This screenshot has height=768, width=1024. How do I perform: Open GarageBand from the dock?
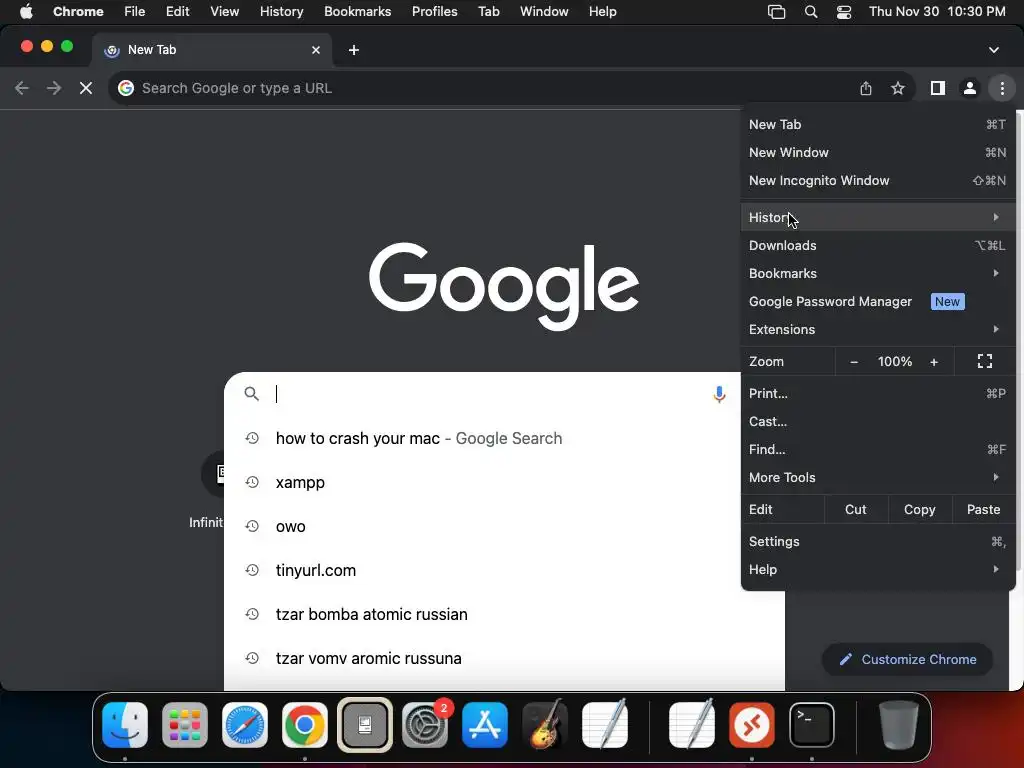[x=545, y=725]
